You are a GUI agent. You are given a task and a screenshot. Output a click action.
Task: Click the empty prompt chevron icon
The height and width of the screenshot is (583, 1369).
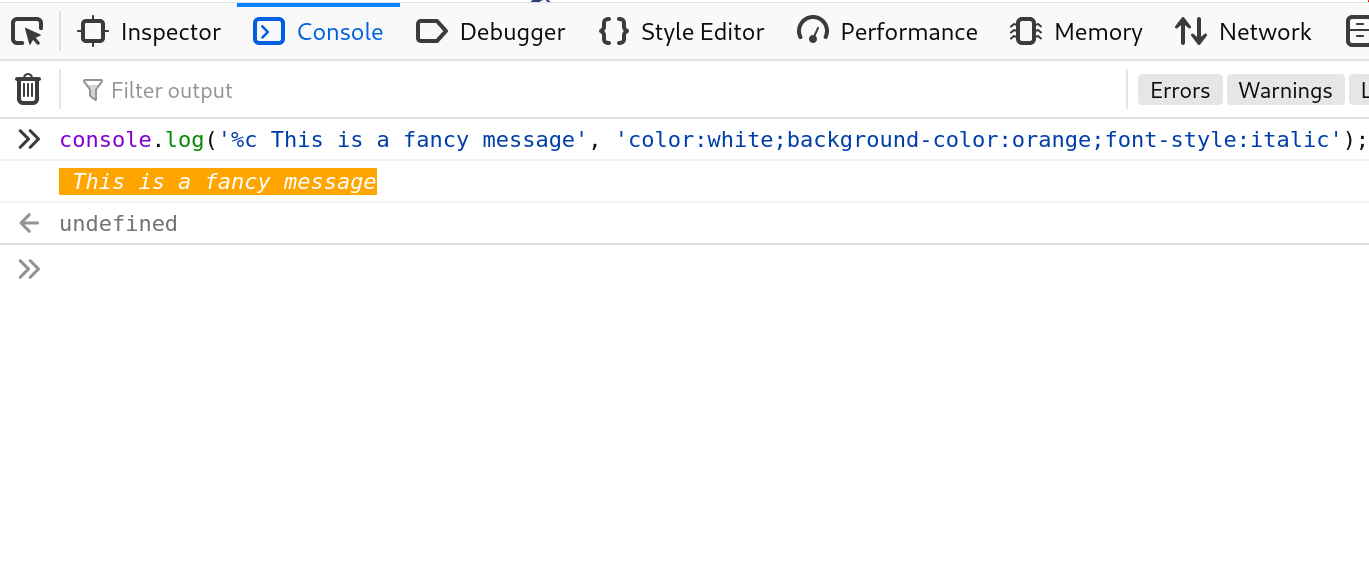[x=29, y=268]
